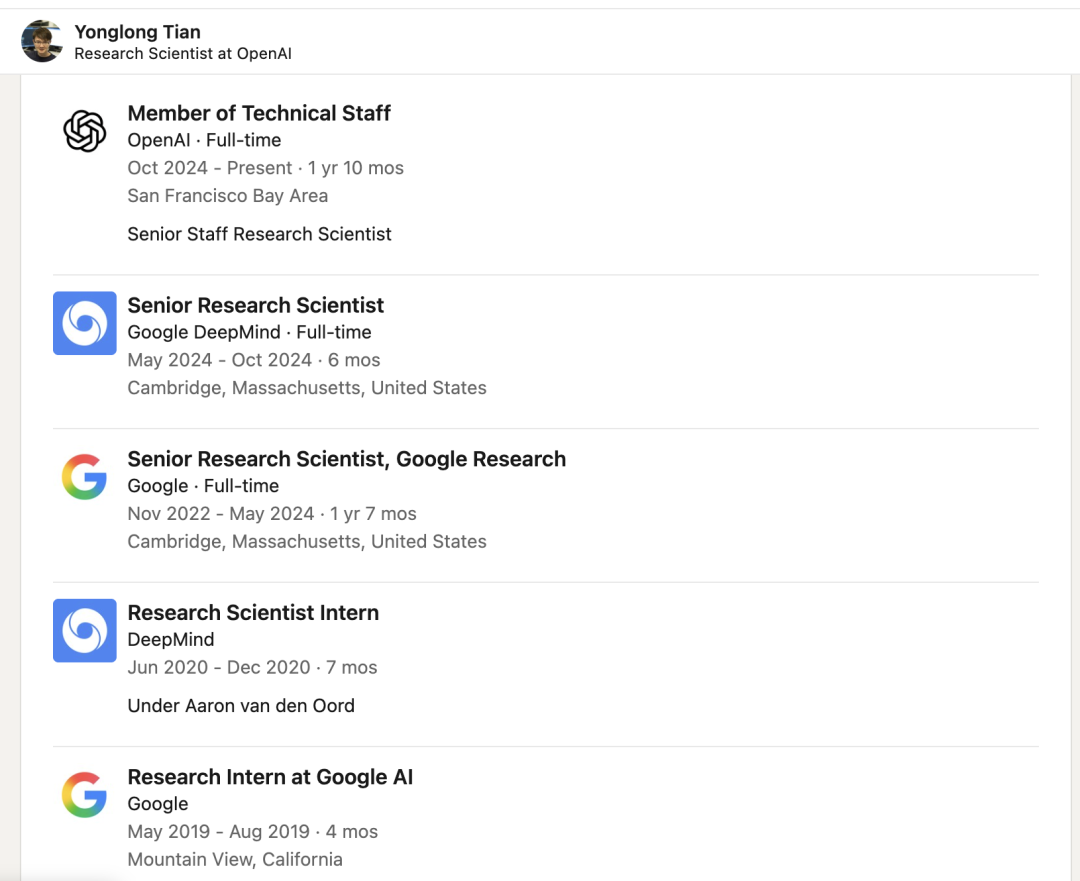Click the 'Senior Staff Research Scientist' description text

259,234
